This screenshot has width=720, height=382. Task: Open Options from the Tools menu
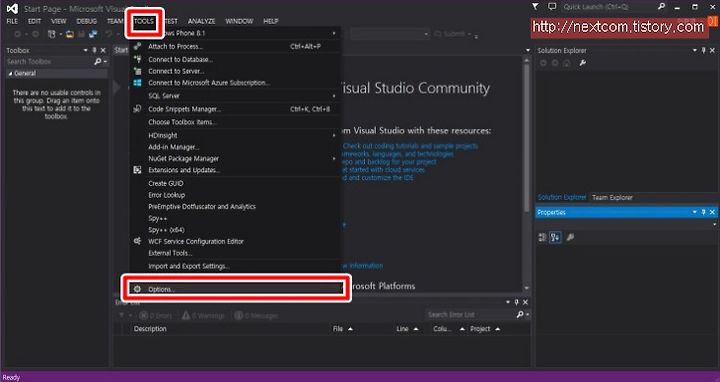coord(236,289)
